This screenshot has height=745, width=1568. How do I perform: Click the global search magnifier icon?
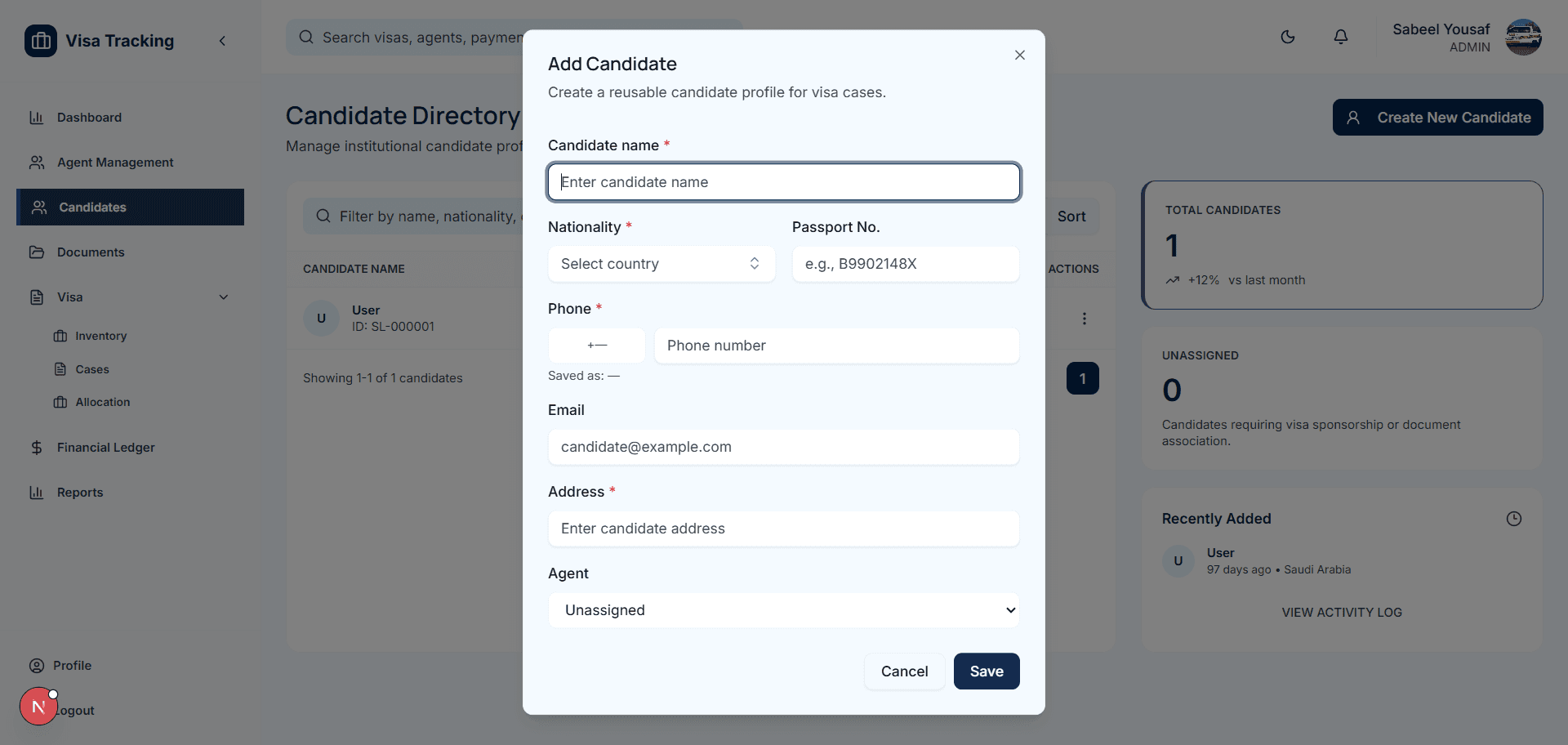[x=306, y=38]
